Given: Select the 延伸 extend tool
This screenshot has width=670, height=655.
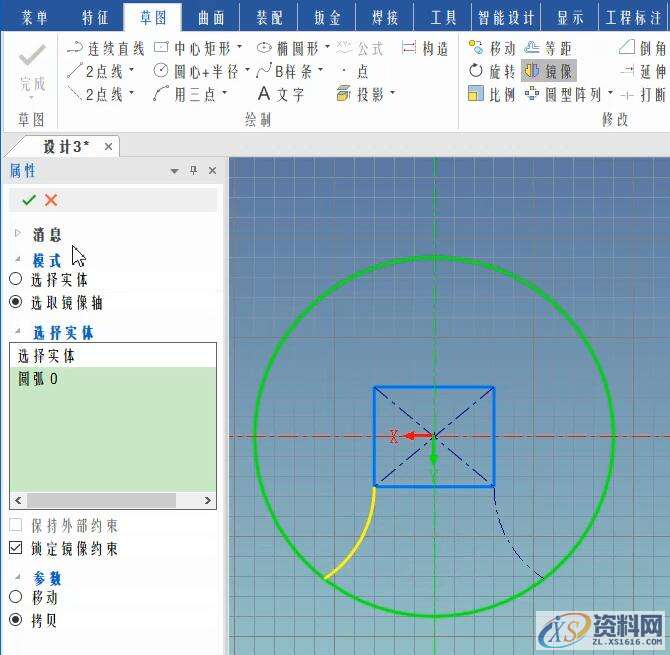Looking at the screenshot, I should 643,71.
